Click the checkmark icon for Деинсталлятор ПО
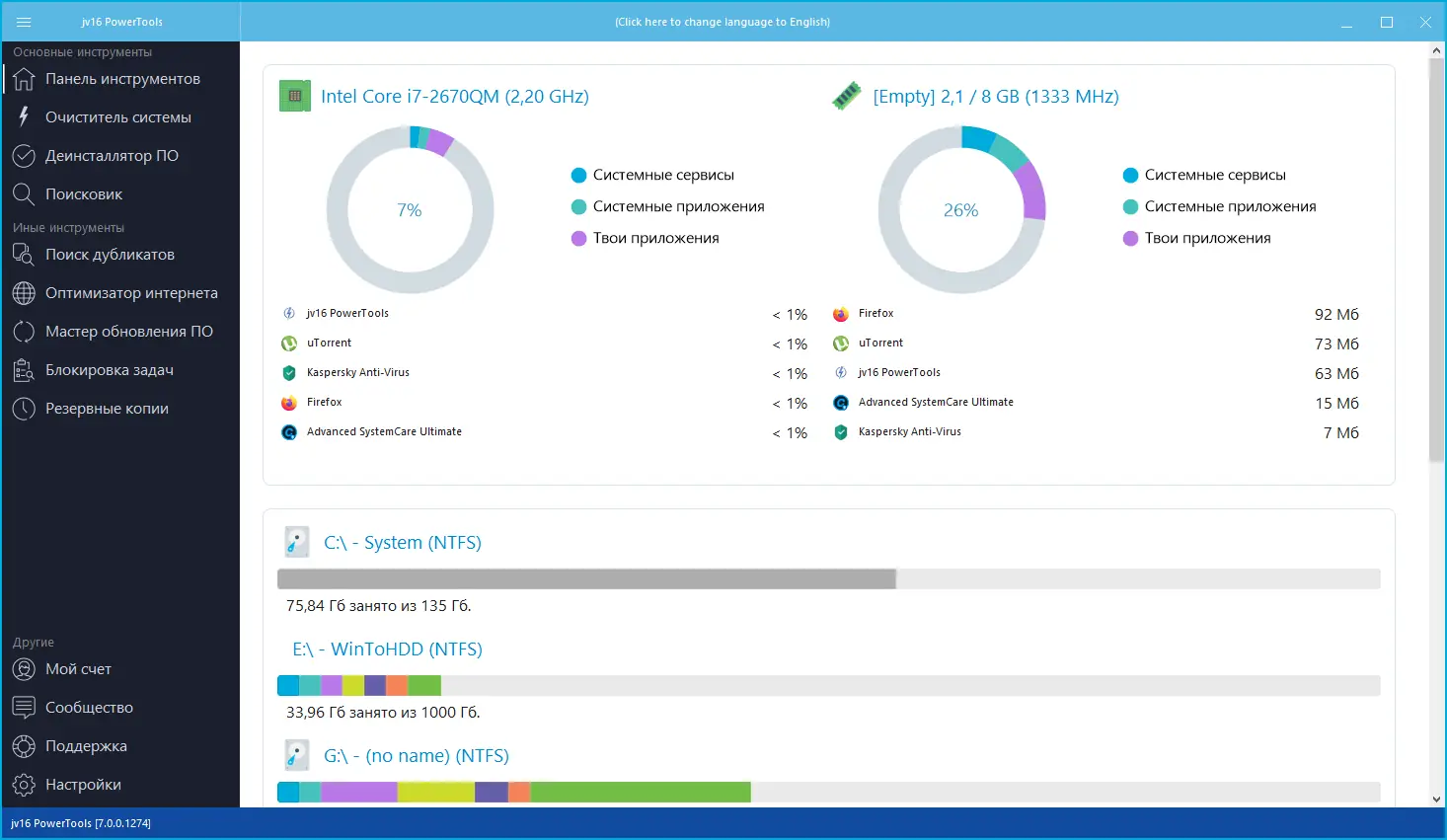Viewport: 1447px width, 840px height. coord(24,156)
